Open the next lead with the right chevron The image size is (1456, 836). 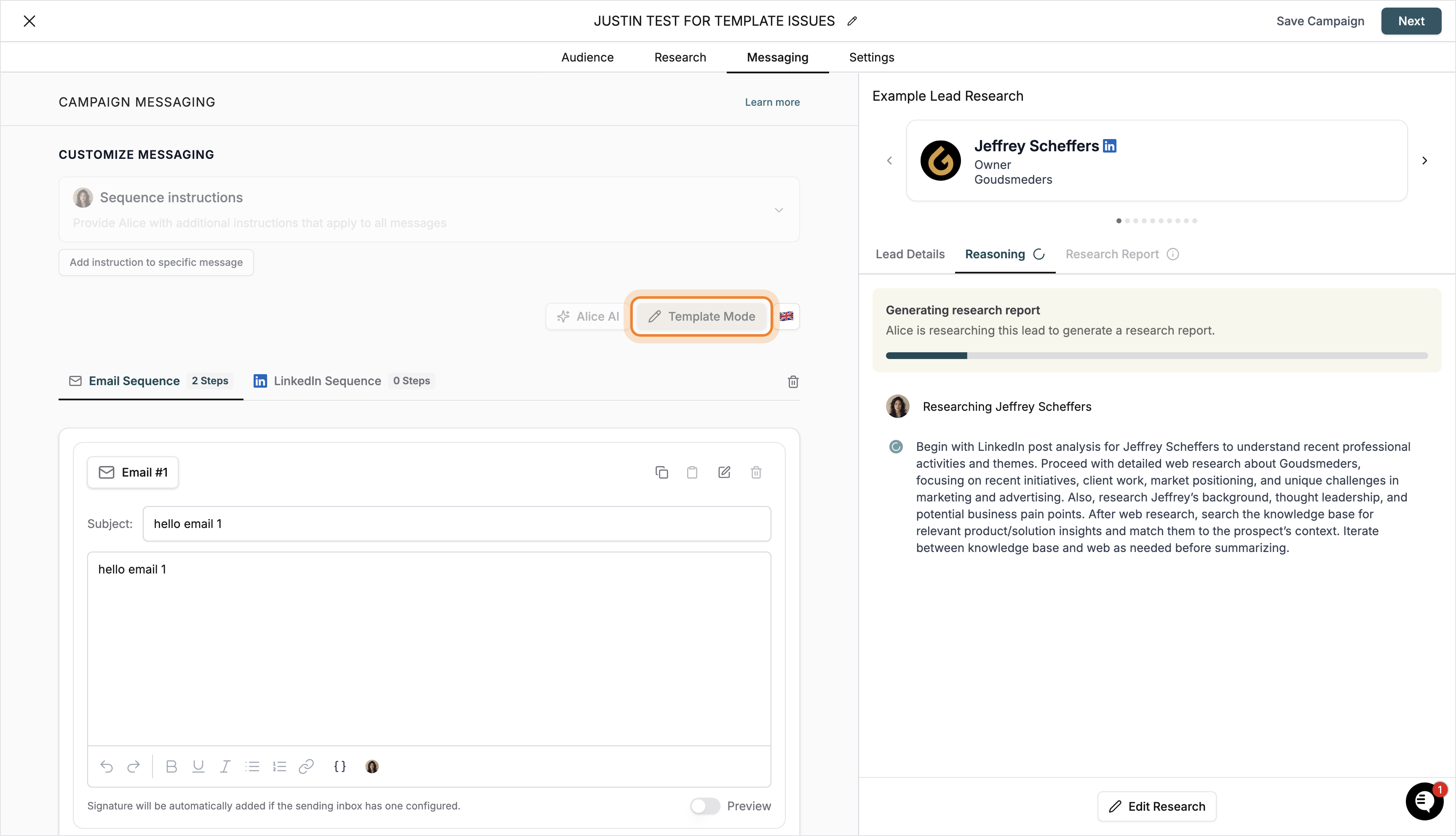(x=1424, y=161)
